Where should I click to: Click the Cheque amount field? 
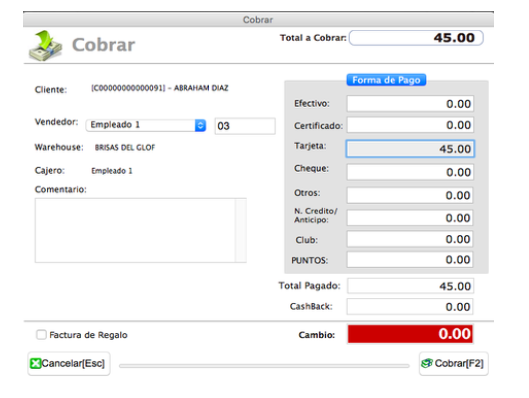click(x=410, y=172)
